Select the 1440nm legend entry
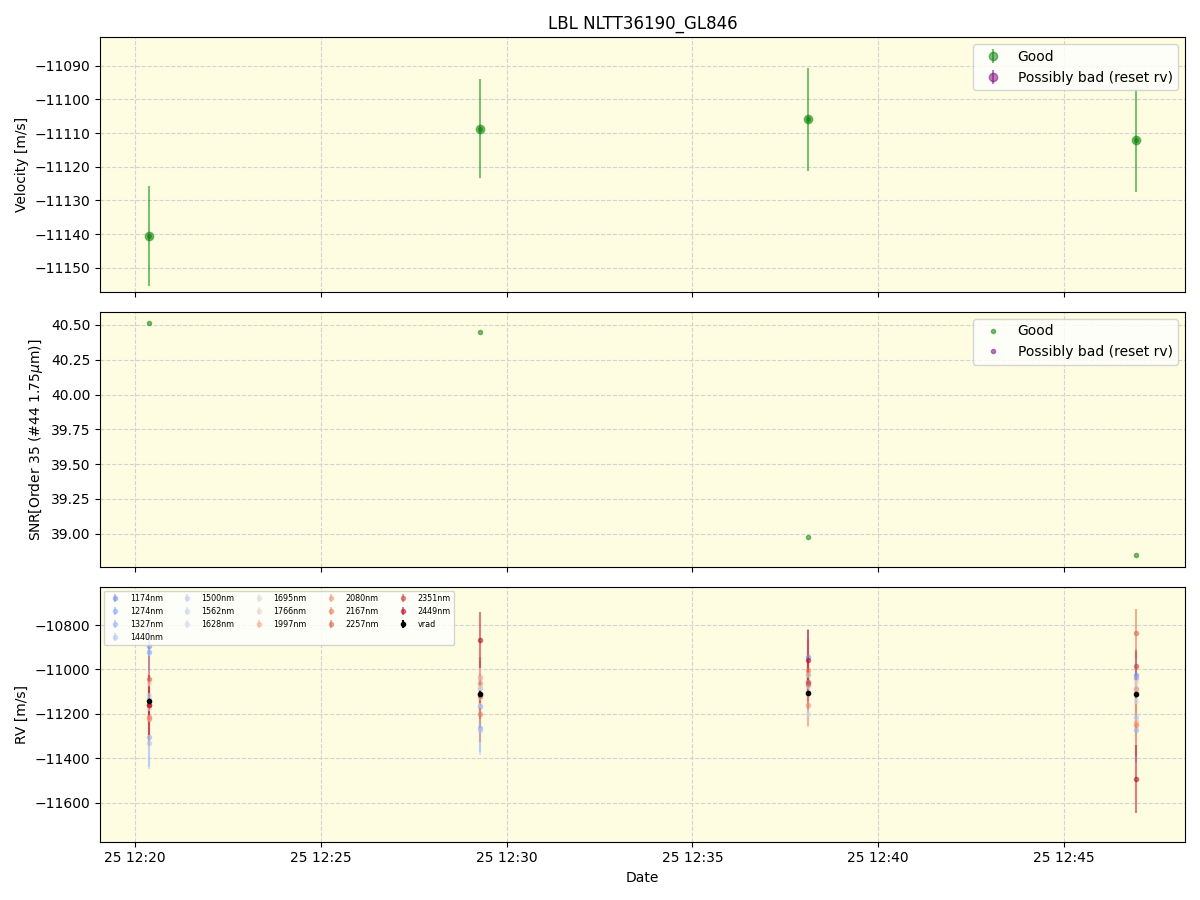The width and height of the screenshot is (1200, 900). [136, 637]
